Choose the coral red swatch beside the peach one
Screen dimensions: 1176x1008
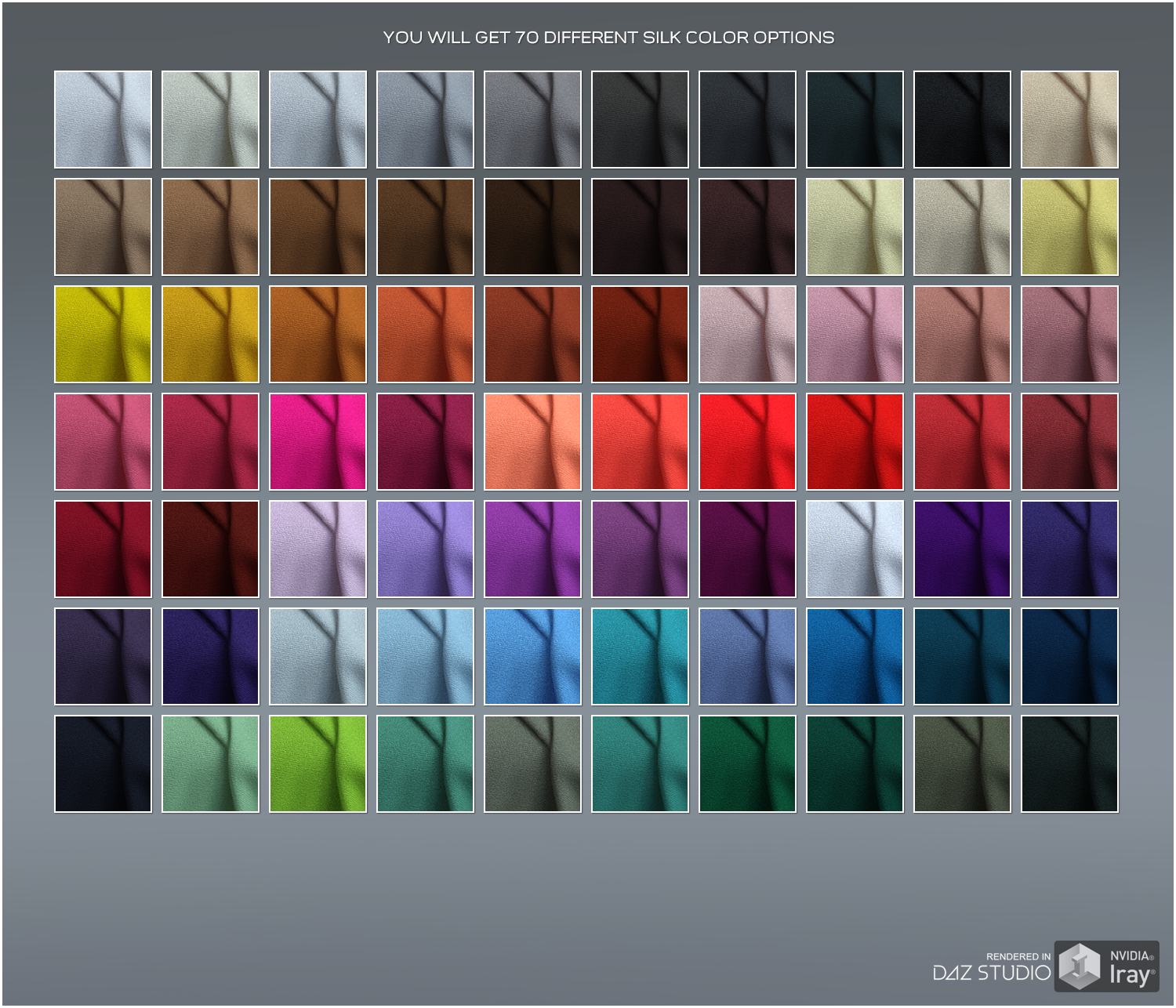point(640,441)
